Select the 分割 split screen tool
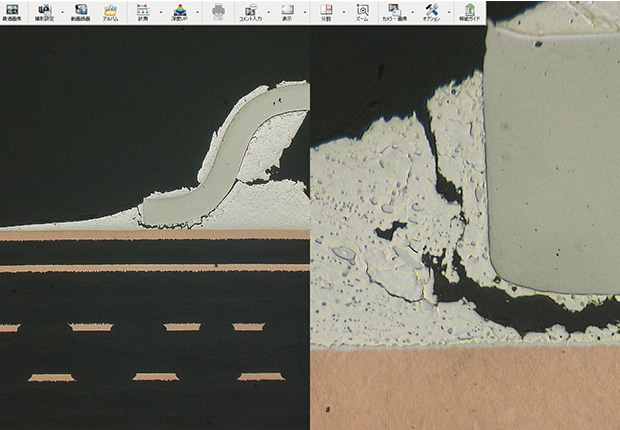 pos(326,12)
